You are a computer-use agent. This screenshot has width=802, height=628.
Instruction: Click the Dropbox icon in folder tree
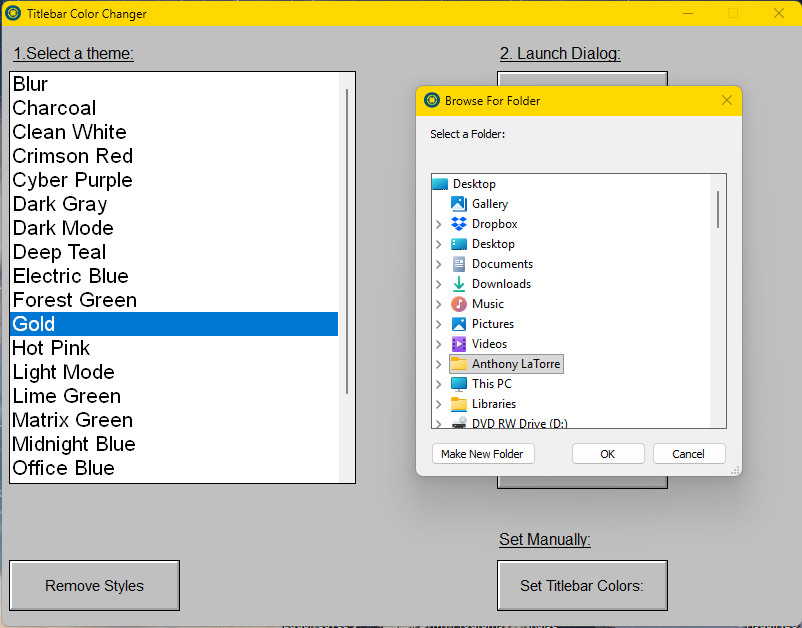click(x=459, y=223)
